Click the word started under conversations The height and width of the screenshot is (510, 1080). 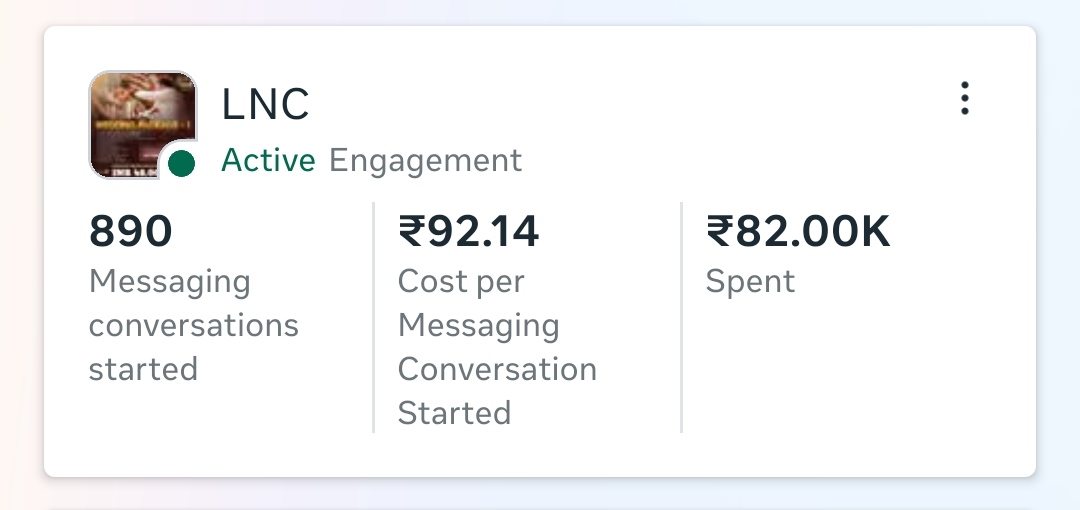click(x=143, y=369)
